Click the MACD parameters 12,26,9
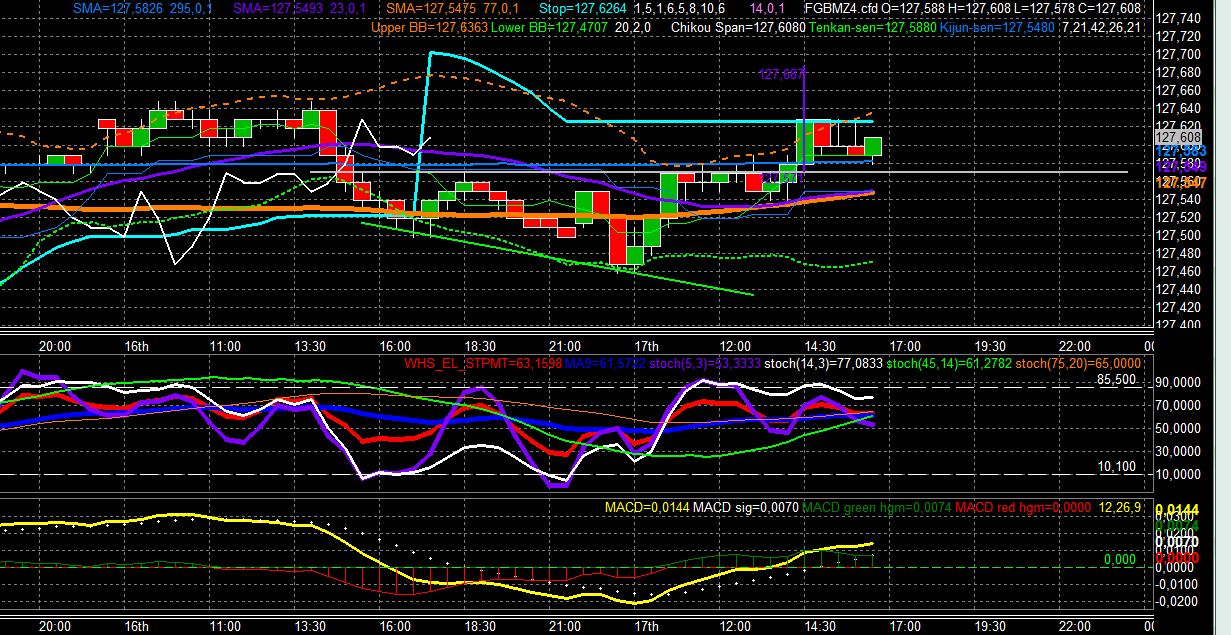The height and width of the screenshot is (635, 1231). [1120, 508]
